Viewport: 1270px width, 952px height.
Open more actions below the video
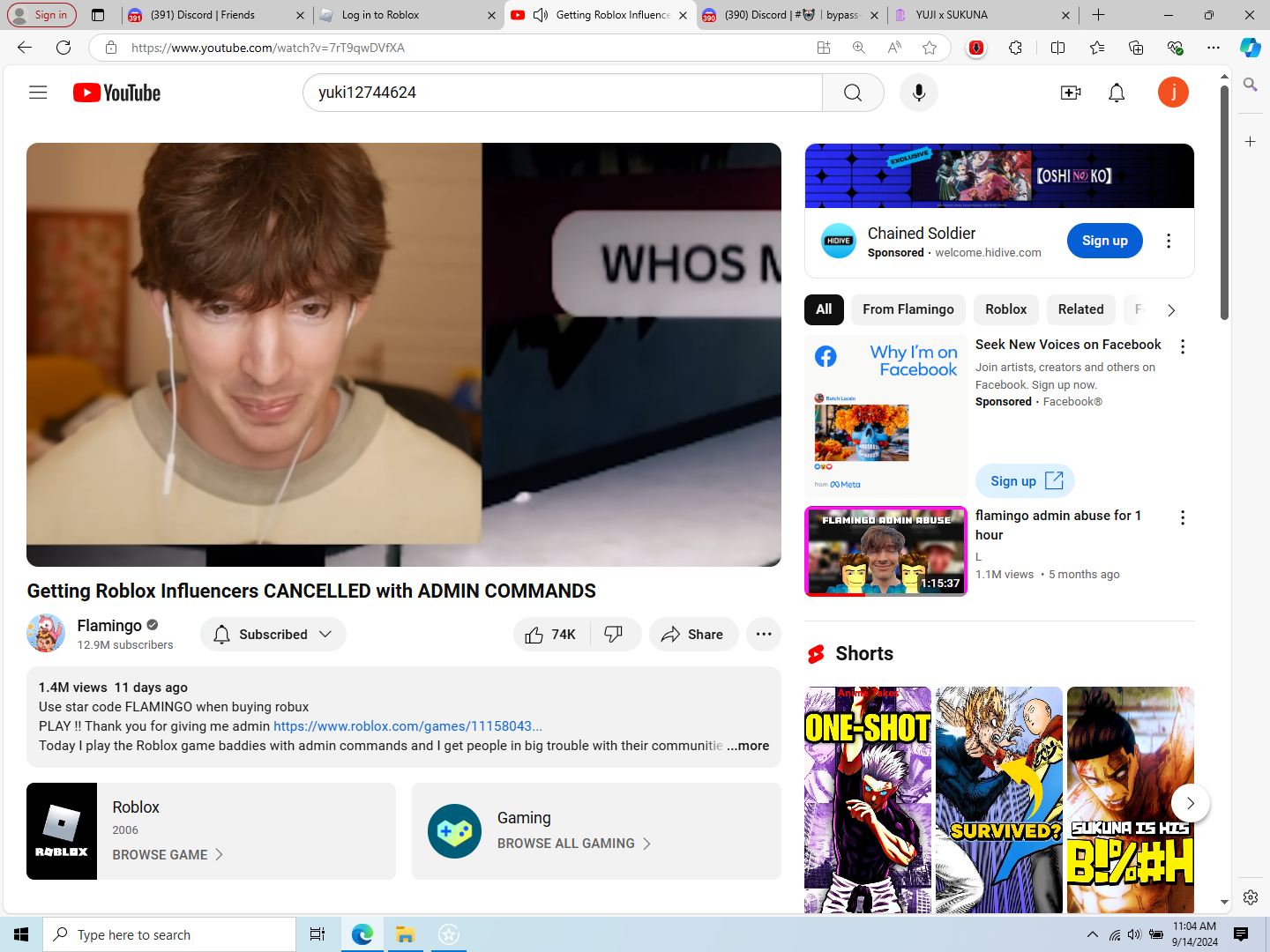click(764, 635)
